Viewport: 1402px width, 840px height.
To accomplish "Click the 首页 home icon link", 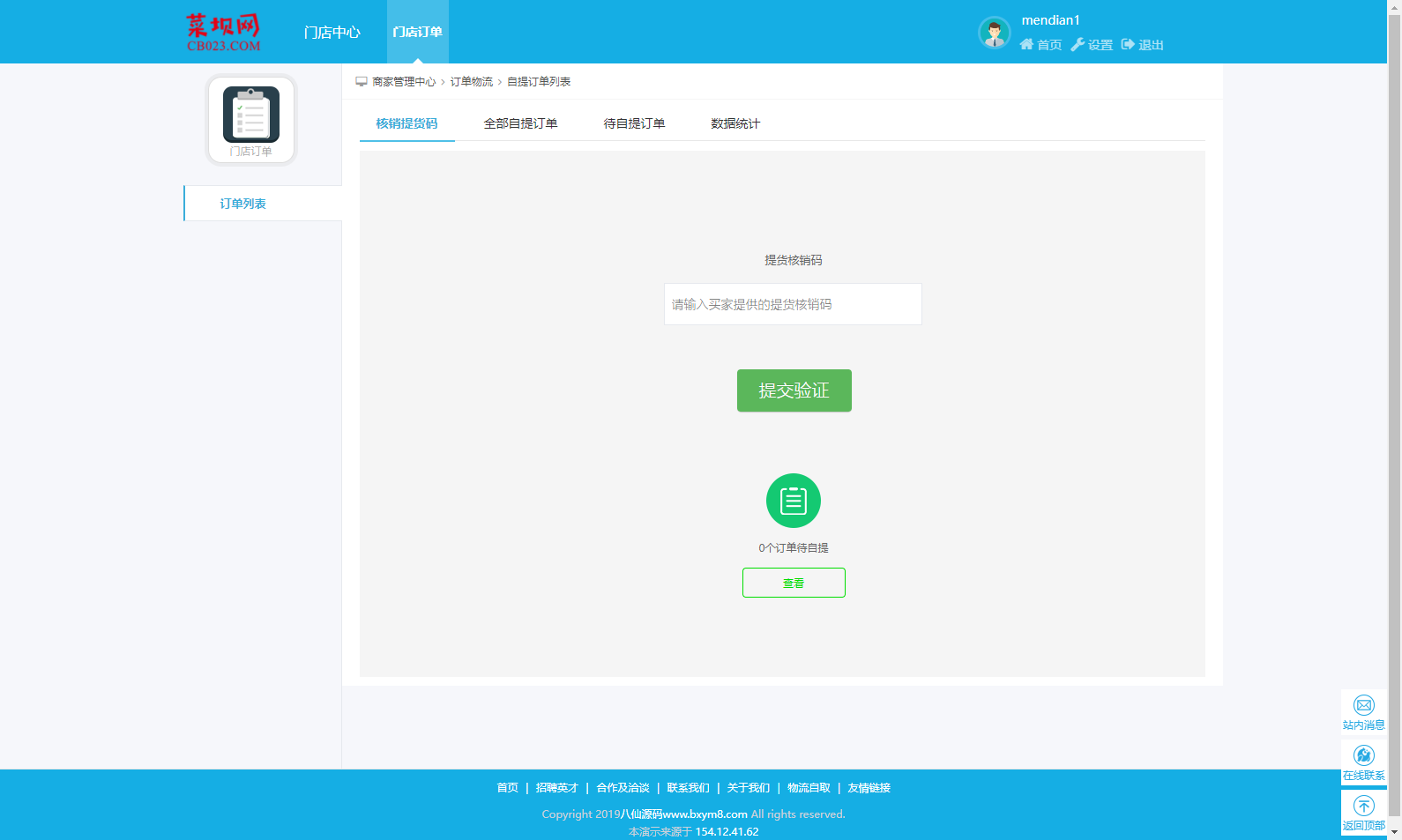I will [x=1040, y=45].
